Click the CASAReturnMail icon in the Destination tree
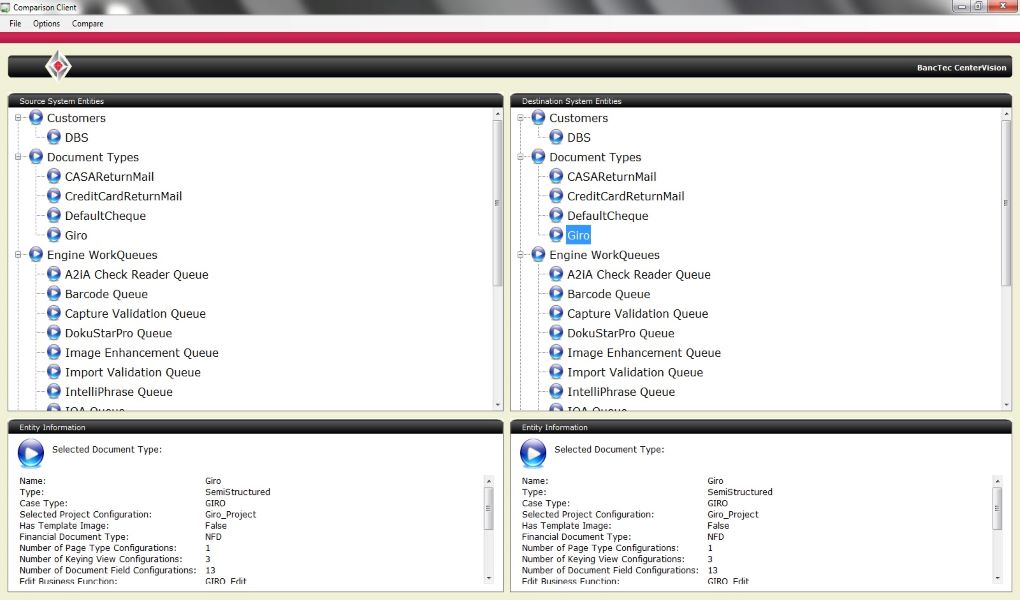 [556, 176]
